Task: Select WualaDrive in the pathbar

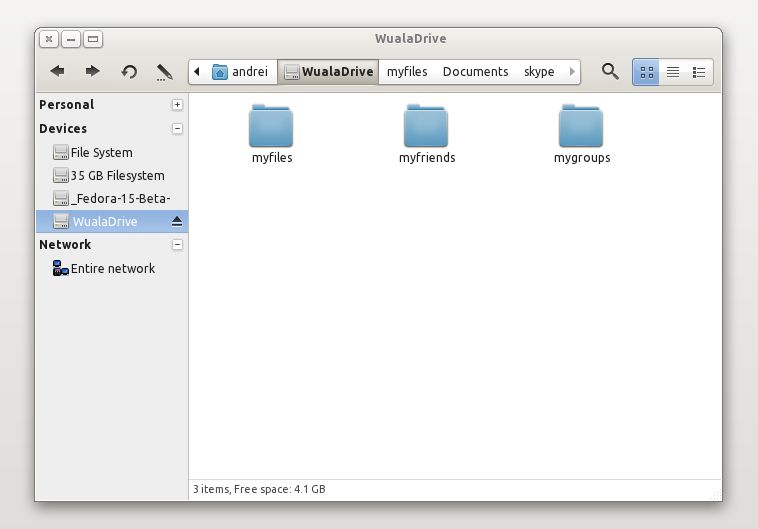Action: coord(328,72)
